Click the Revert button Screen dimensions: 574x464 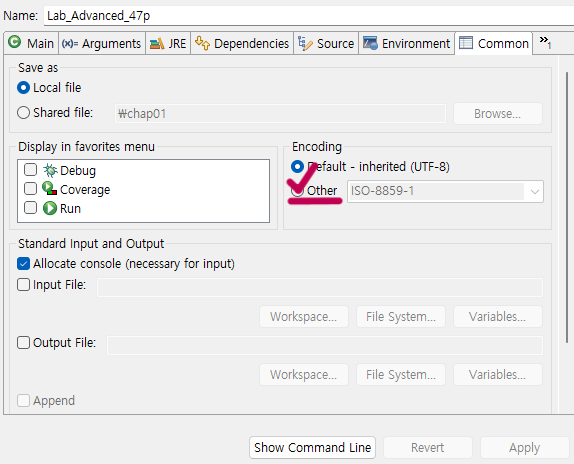[x=428, y=447]
